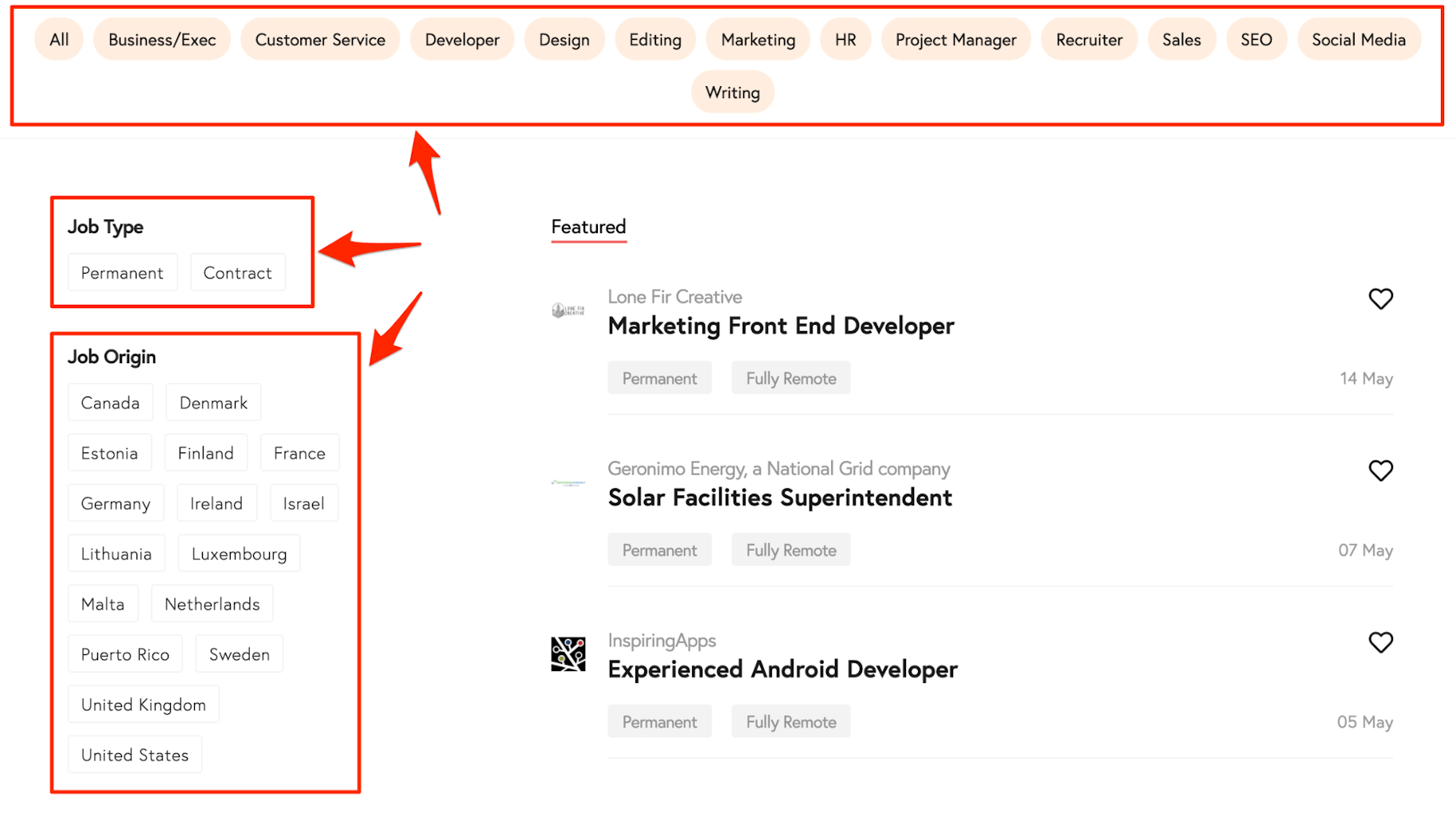Viewport: 1456px width, 825px height.
Task: Choose the Customer Service category
Action: coord(320,40)
